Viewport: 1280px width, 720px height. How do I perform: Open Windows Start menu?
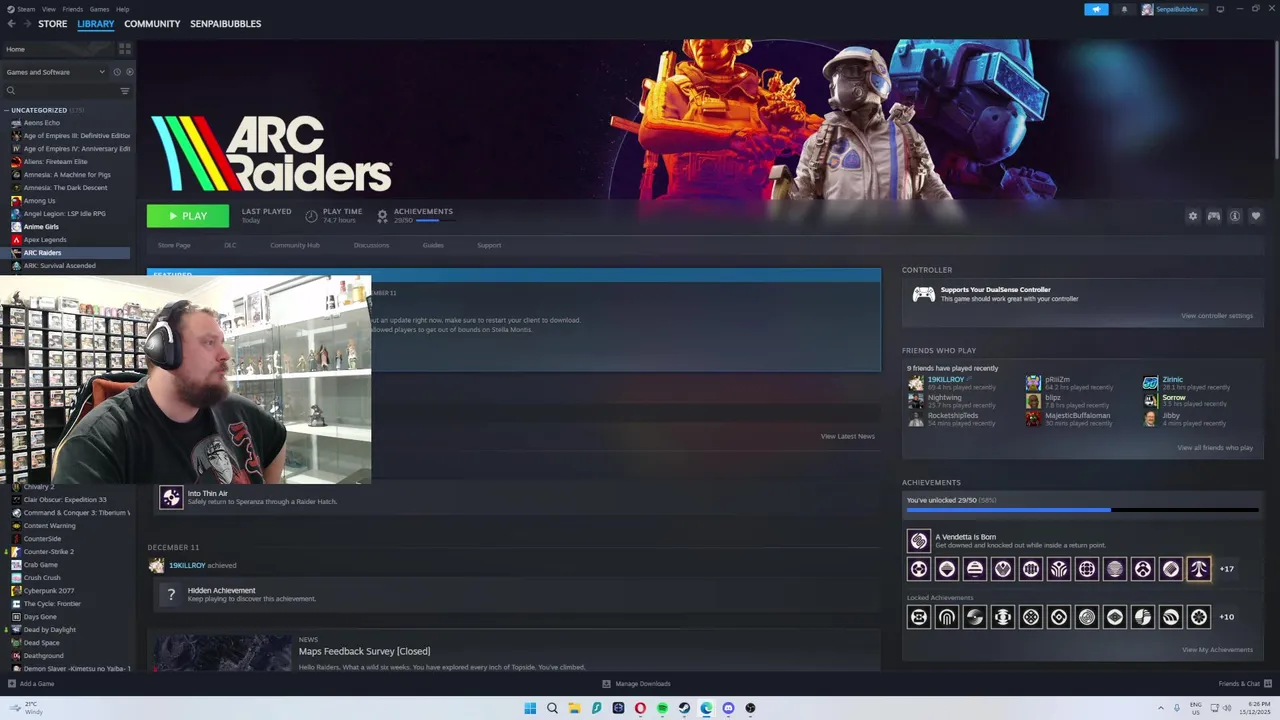(x=530, y=708)
